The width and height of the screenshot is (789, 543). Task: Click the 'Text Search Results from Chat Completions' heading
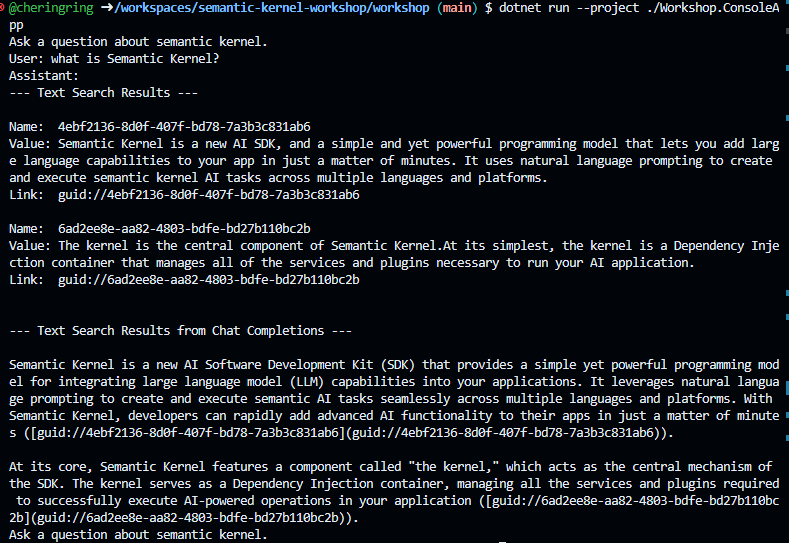tap(180, 331)
